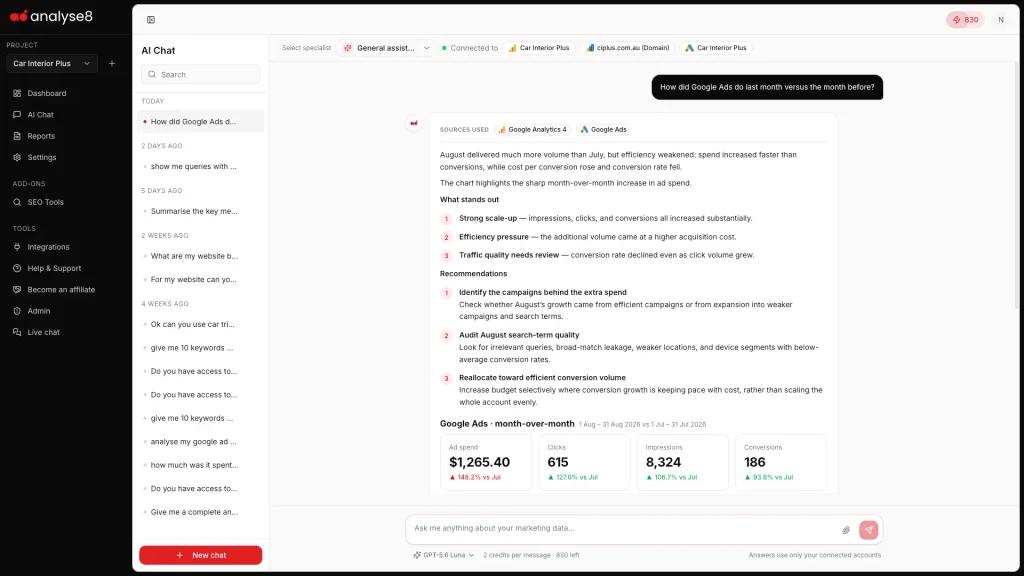Viewport: 1024px width, 576px height.
Task: Open Settings in the sidebar
Action: 41,157
